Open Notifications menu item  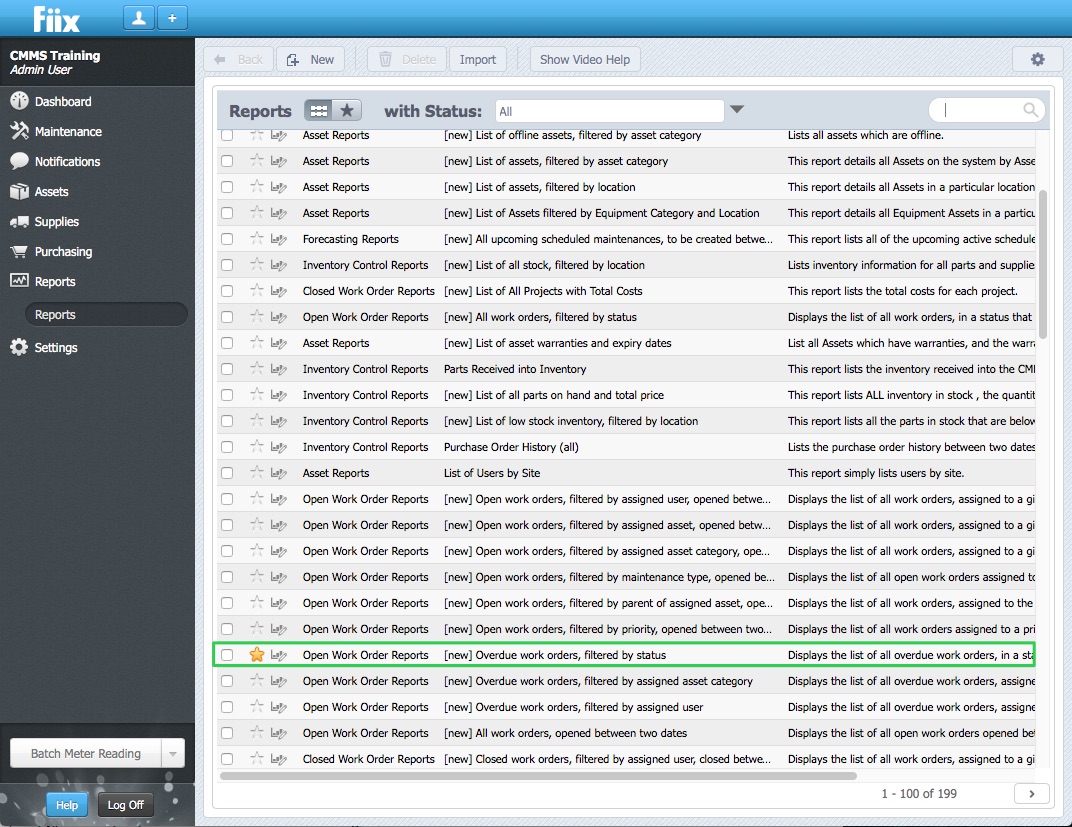[68, 161]
